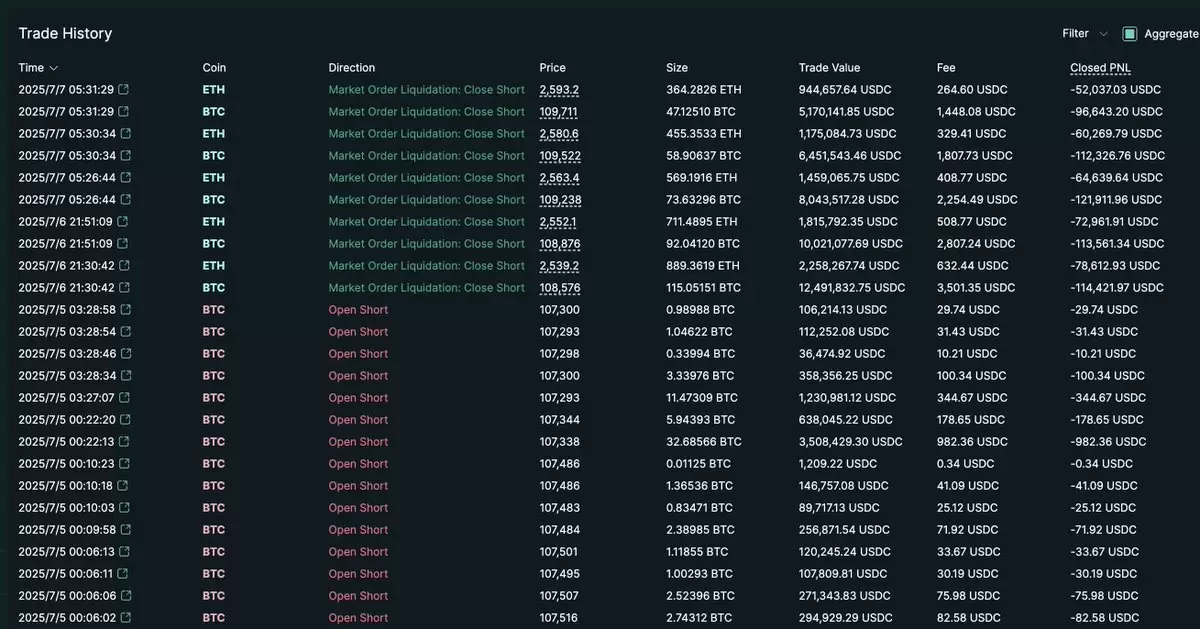Click liquidation price 109,238
The width and height of the screenshot is (1200, 629).
click(x=560, y=200)
